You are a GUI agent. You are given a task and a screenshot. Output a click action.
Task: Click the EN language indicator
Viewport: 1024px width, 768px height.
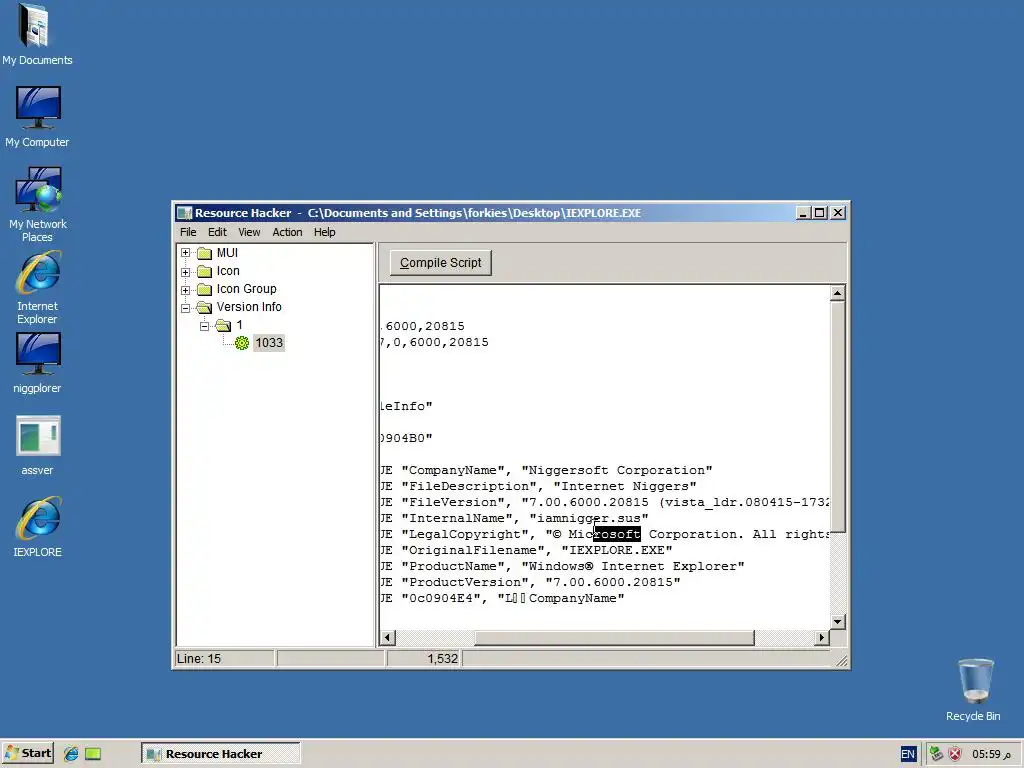coord(908,754)
